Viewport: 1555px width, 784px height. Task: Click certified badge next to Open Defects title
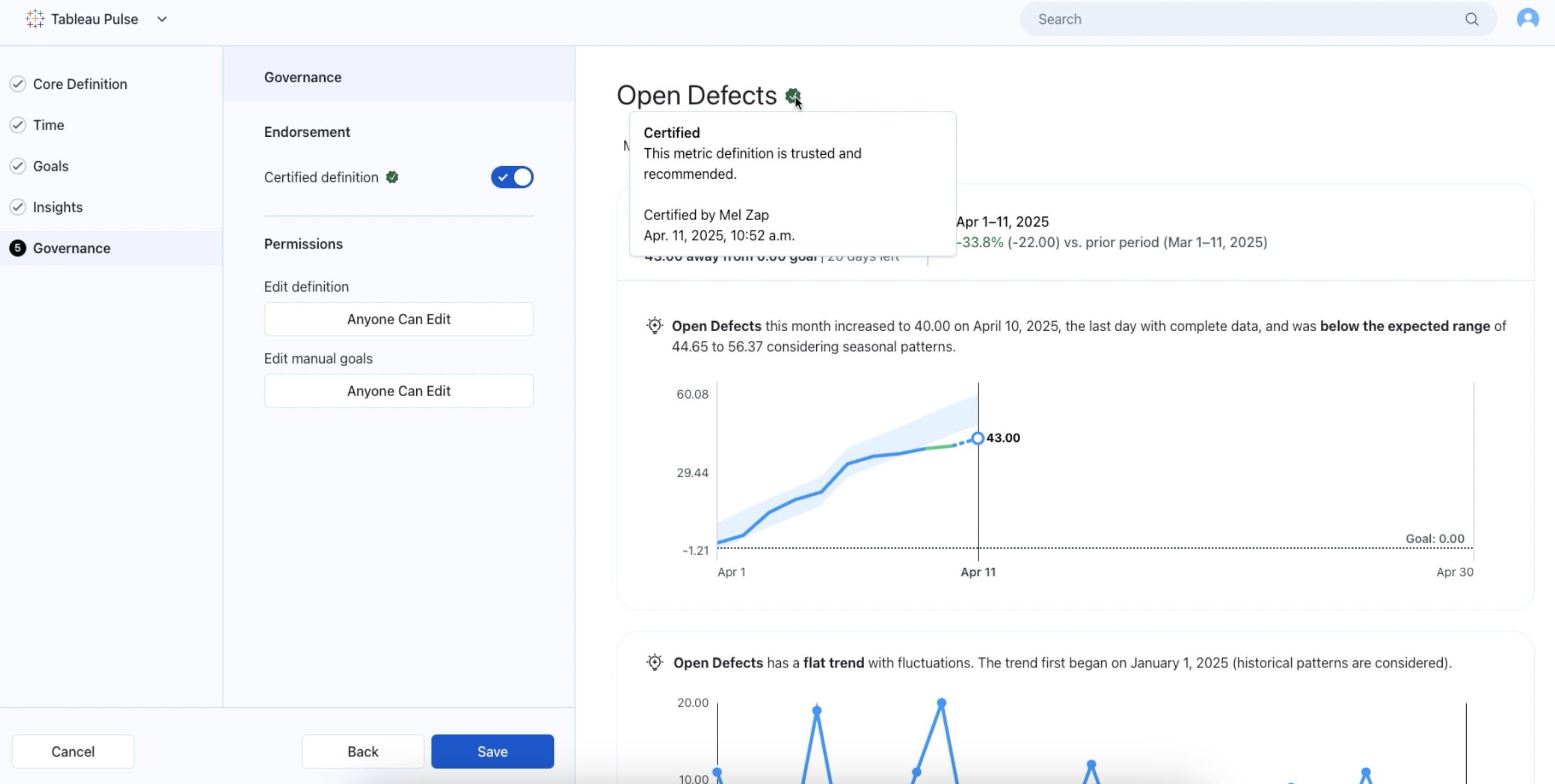(x=792, y=95)
